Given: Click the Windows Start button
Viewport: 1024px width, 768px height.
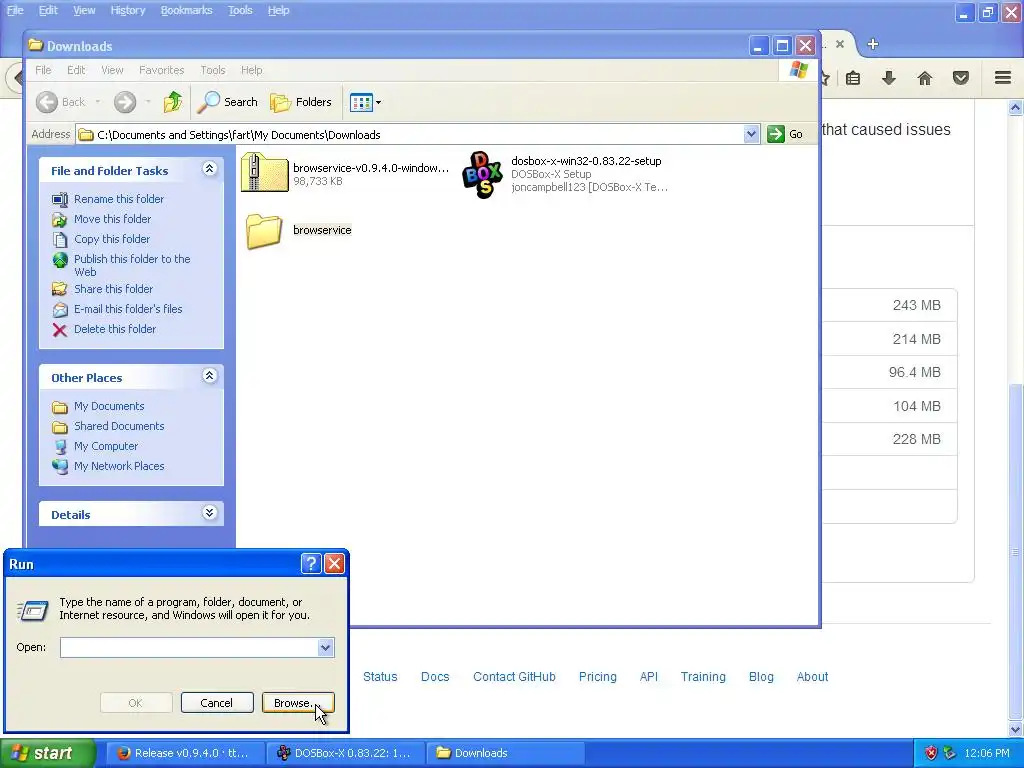Looking at the screenshot, I should [x=48, y=753].
